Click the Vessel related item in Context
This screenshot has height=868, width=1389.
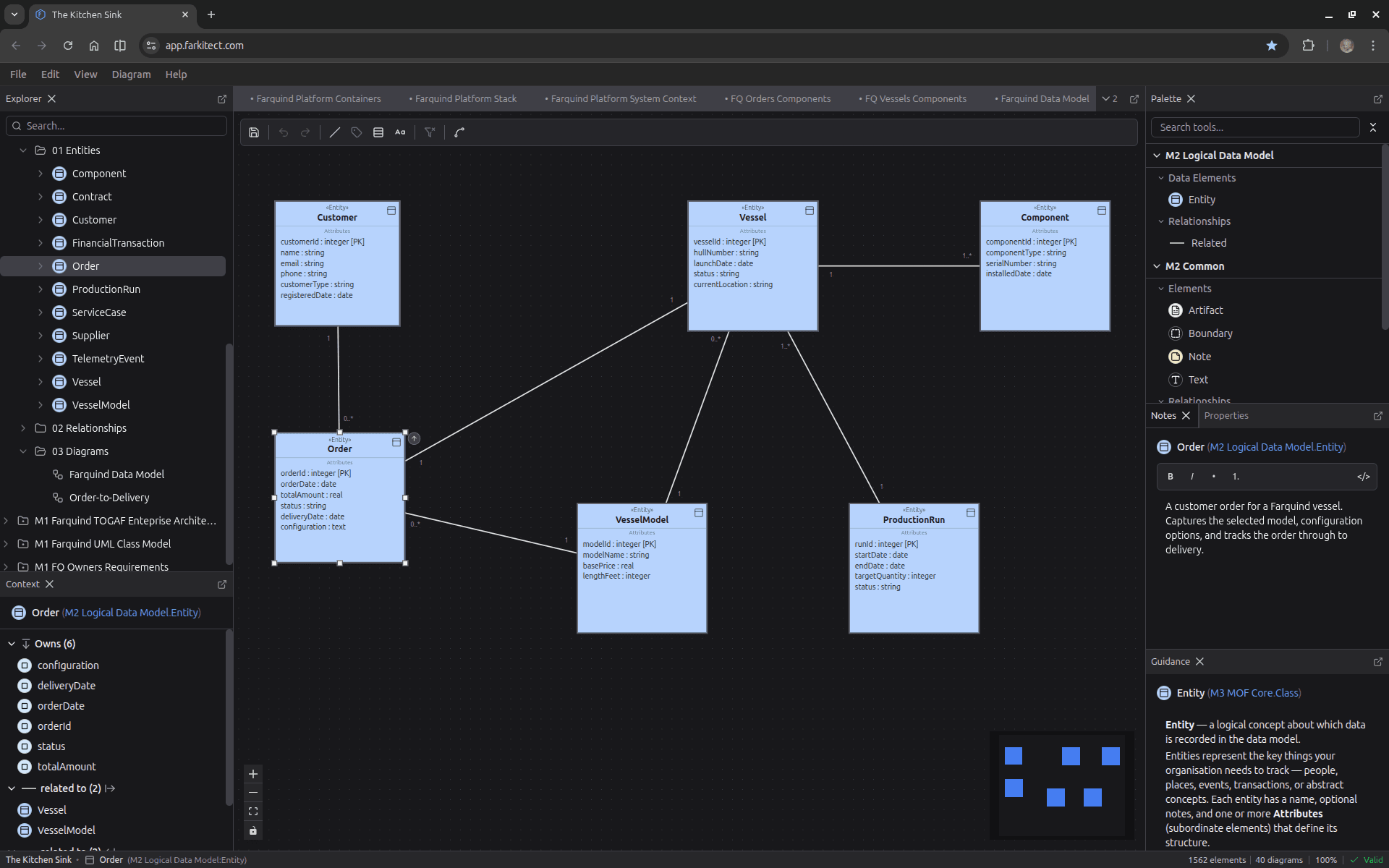click(x=51, y=810)
